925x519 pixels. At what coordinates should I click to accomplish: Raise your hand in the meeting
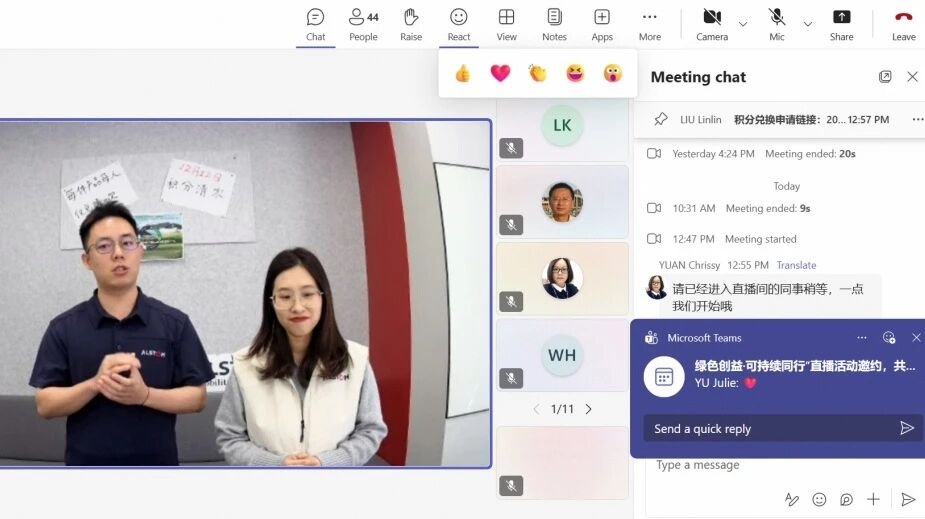tap(411, 24)
